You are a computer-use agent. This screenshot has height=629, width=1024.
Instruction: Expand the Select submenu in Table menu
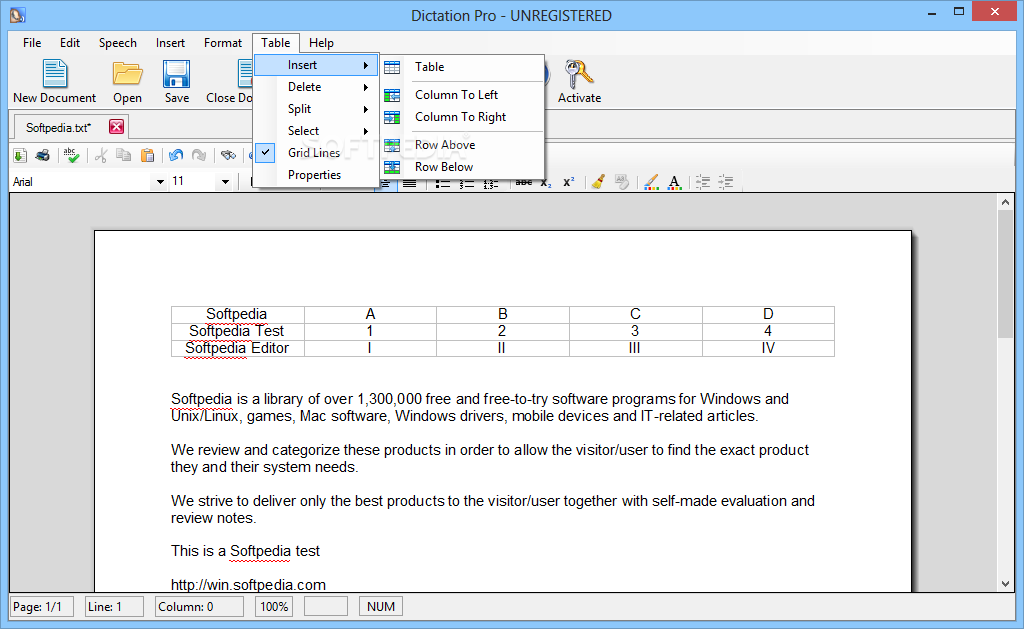(316, 131)
